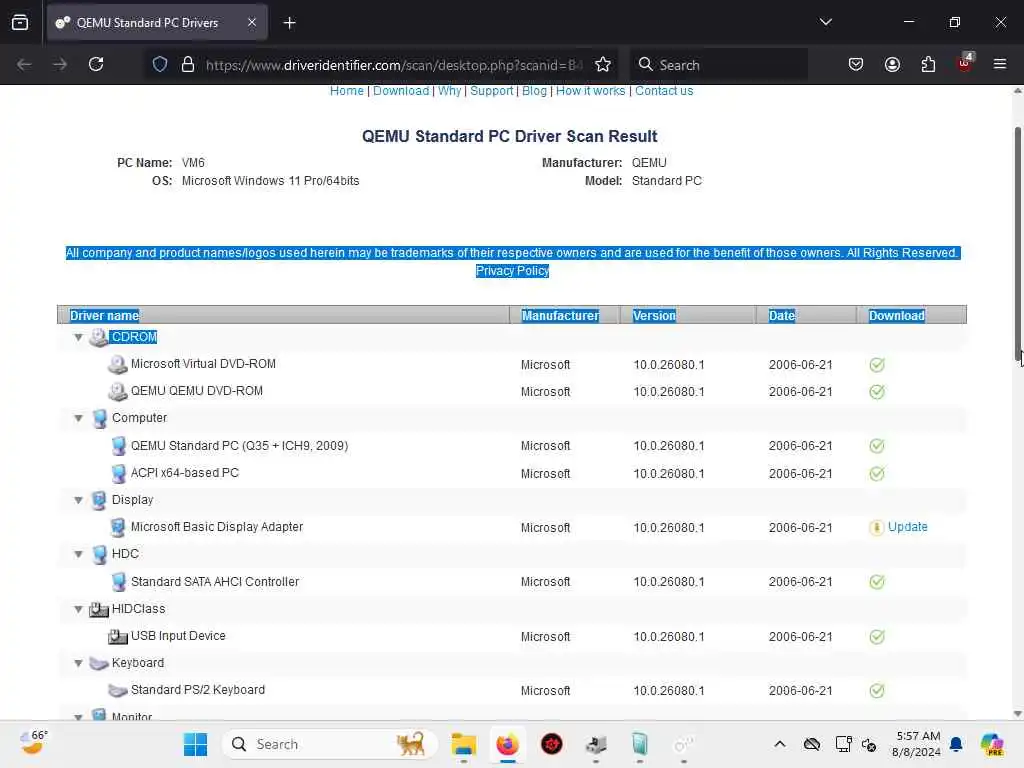
Task: Select the QEMU Standard PC Drivers tab
Action: [x=157, y=22]
